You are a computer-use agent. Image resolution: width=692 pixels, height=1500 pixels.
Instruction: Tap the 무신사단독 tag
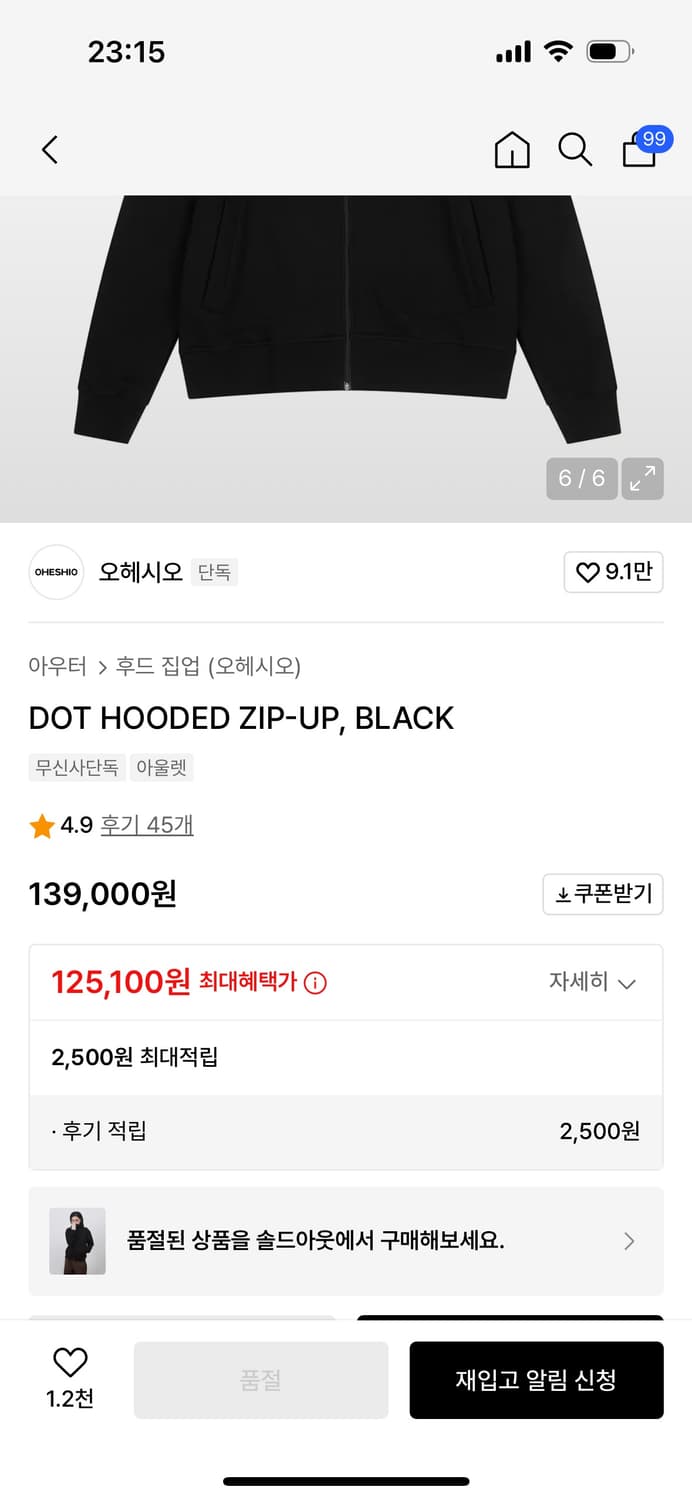coord(77,770)
